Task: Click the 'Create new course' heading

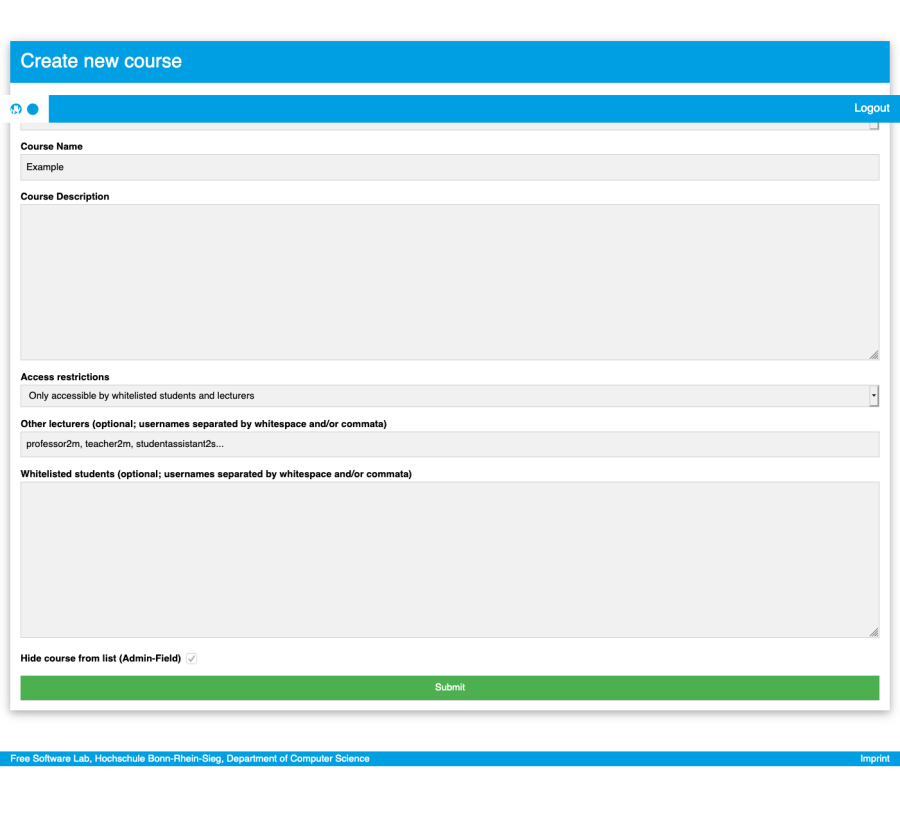Action: tap(101, 61)
